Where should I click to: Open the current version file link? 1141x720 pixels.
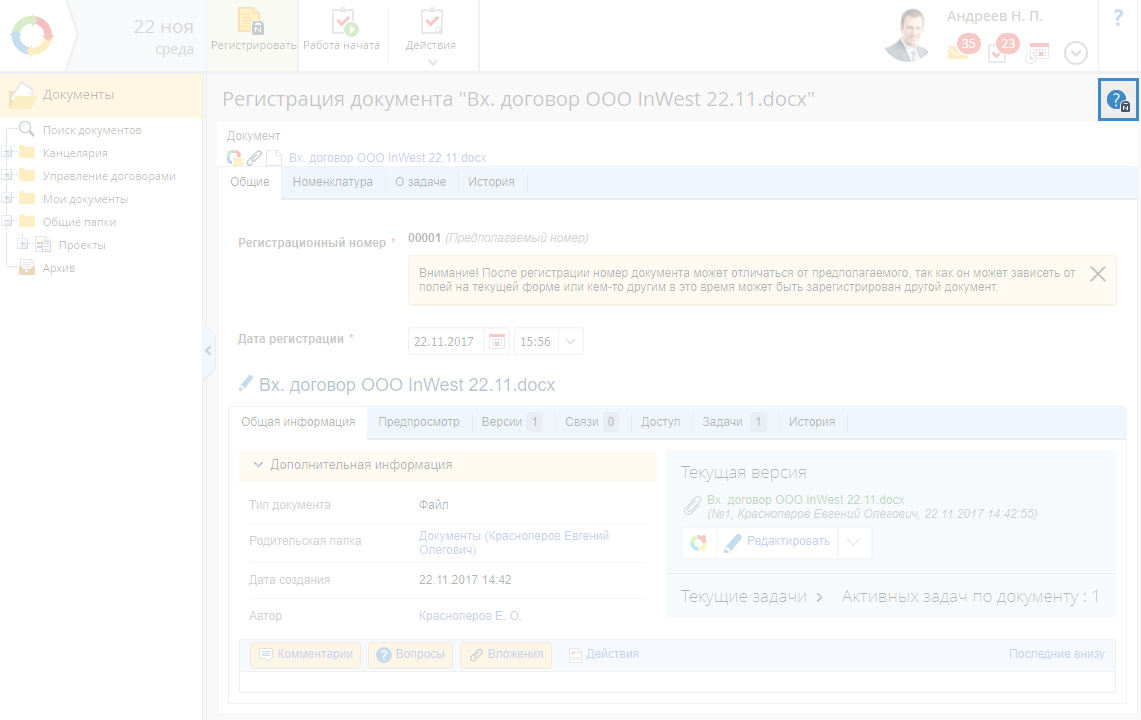click(806, 500)
